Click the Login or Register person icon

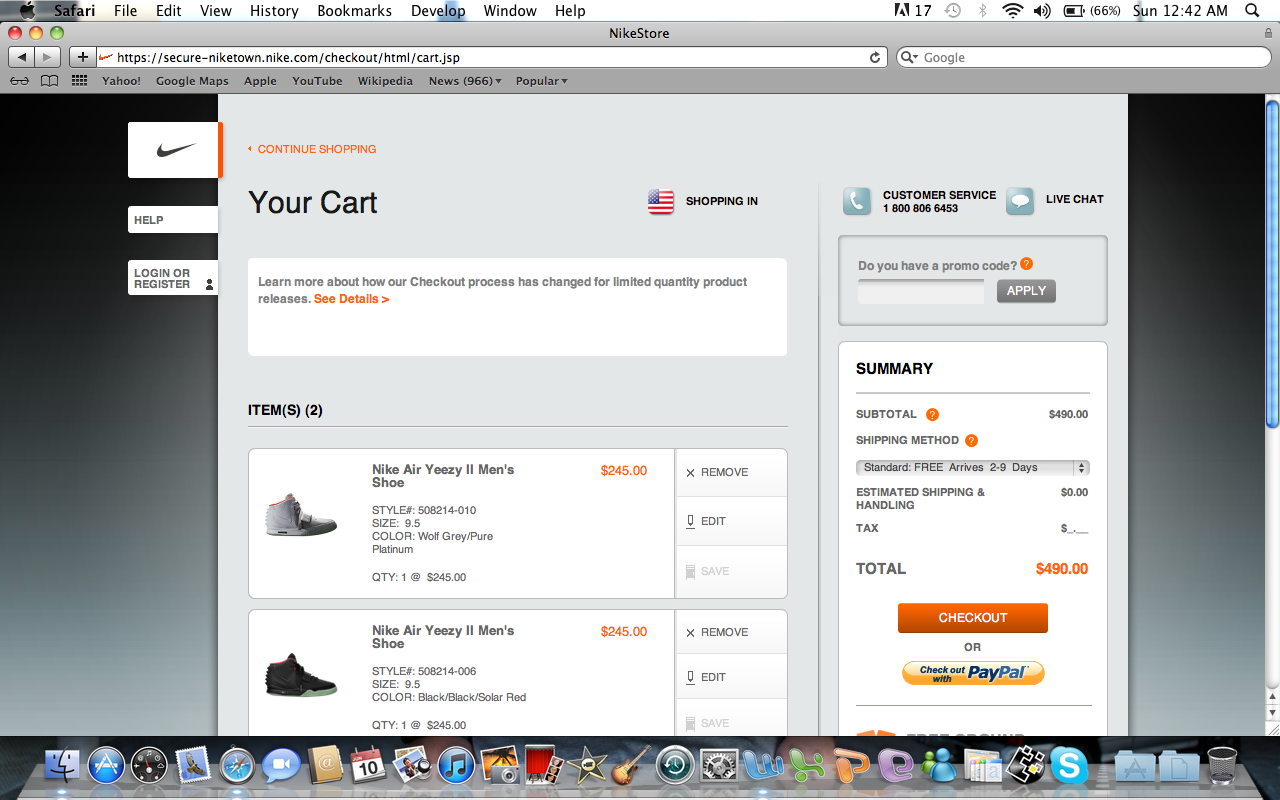209,285
